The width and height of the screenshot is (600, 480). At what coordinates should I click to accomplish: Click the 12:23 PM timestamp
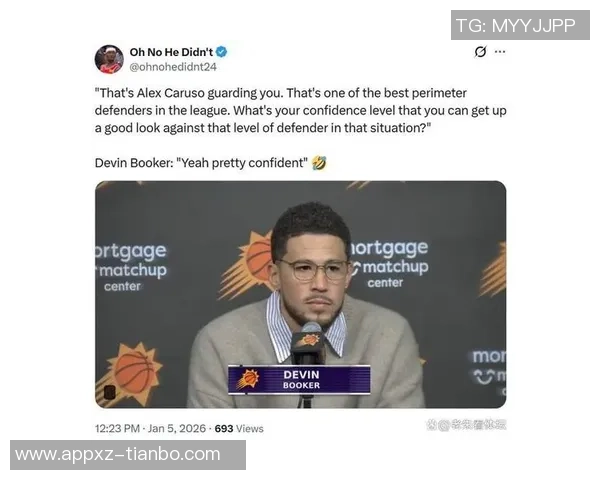pos(117,428)
